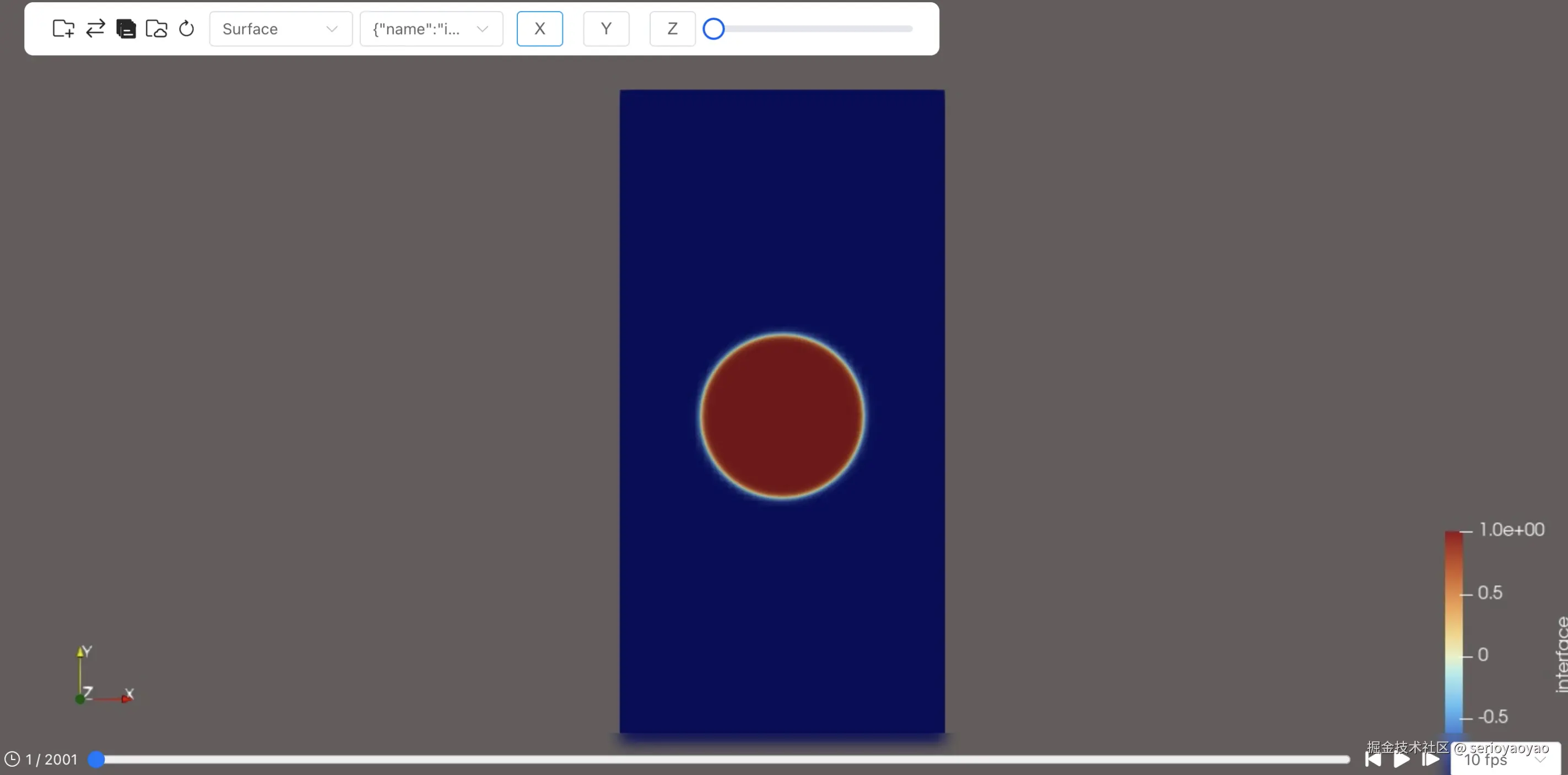Viewport: 1568px width, 775px height.
Task: Click the slice position slider handle
Action: tap(713, 29)
